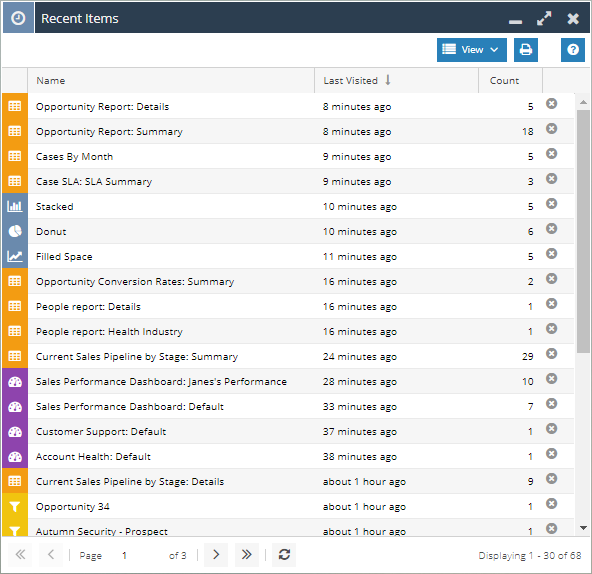Go to the next page
Image resolution: width=592 pixels, height=574 pixels.
pyautogui.click(x=216, y=555)
